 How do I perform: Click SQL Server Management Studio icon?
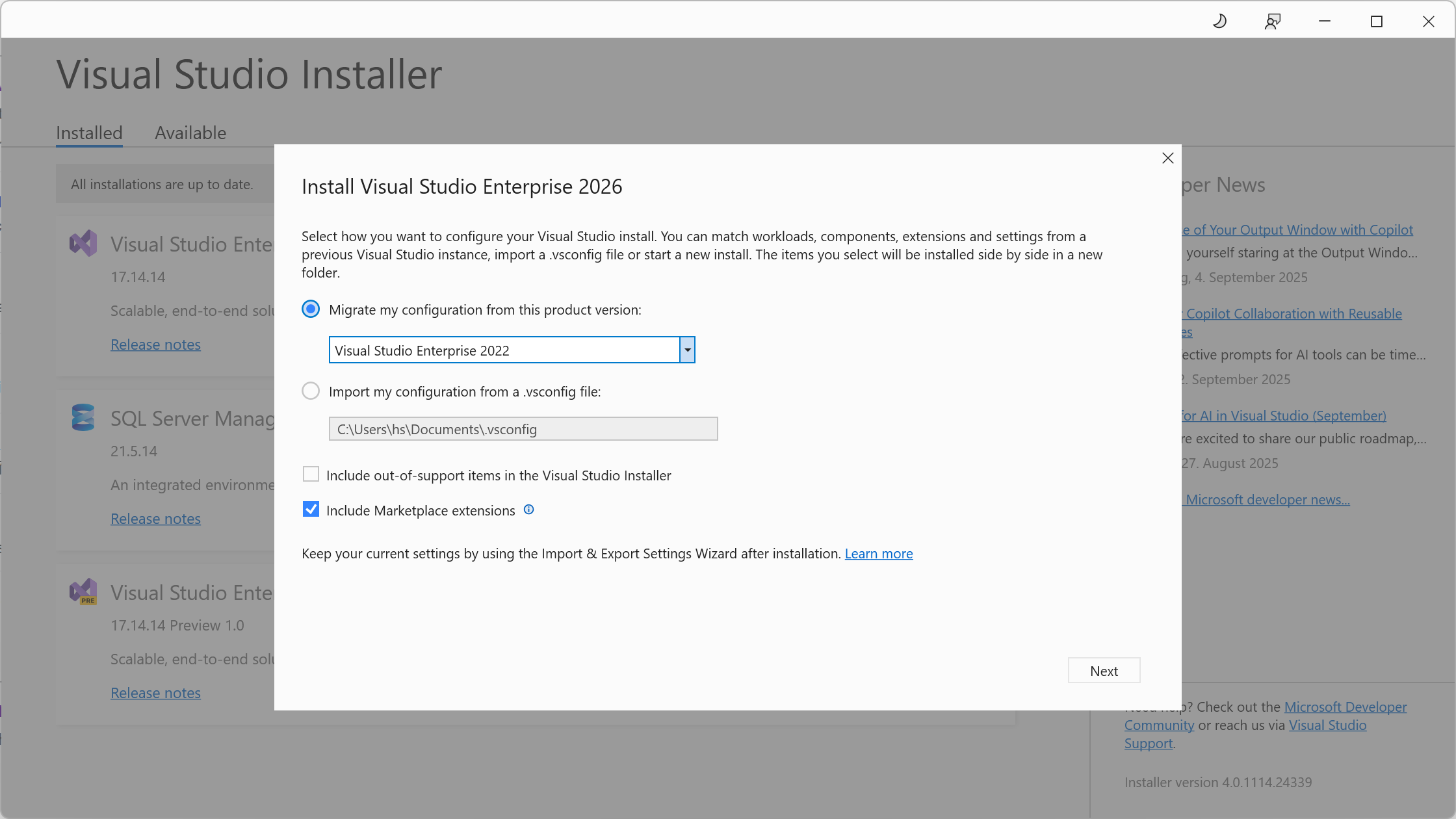83,417
